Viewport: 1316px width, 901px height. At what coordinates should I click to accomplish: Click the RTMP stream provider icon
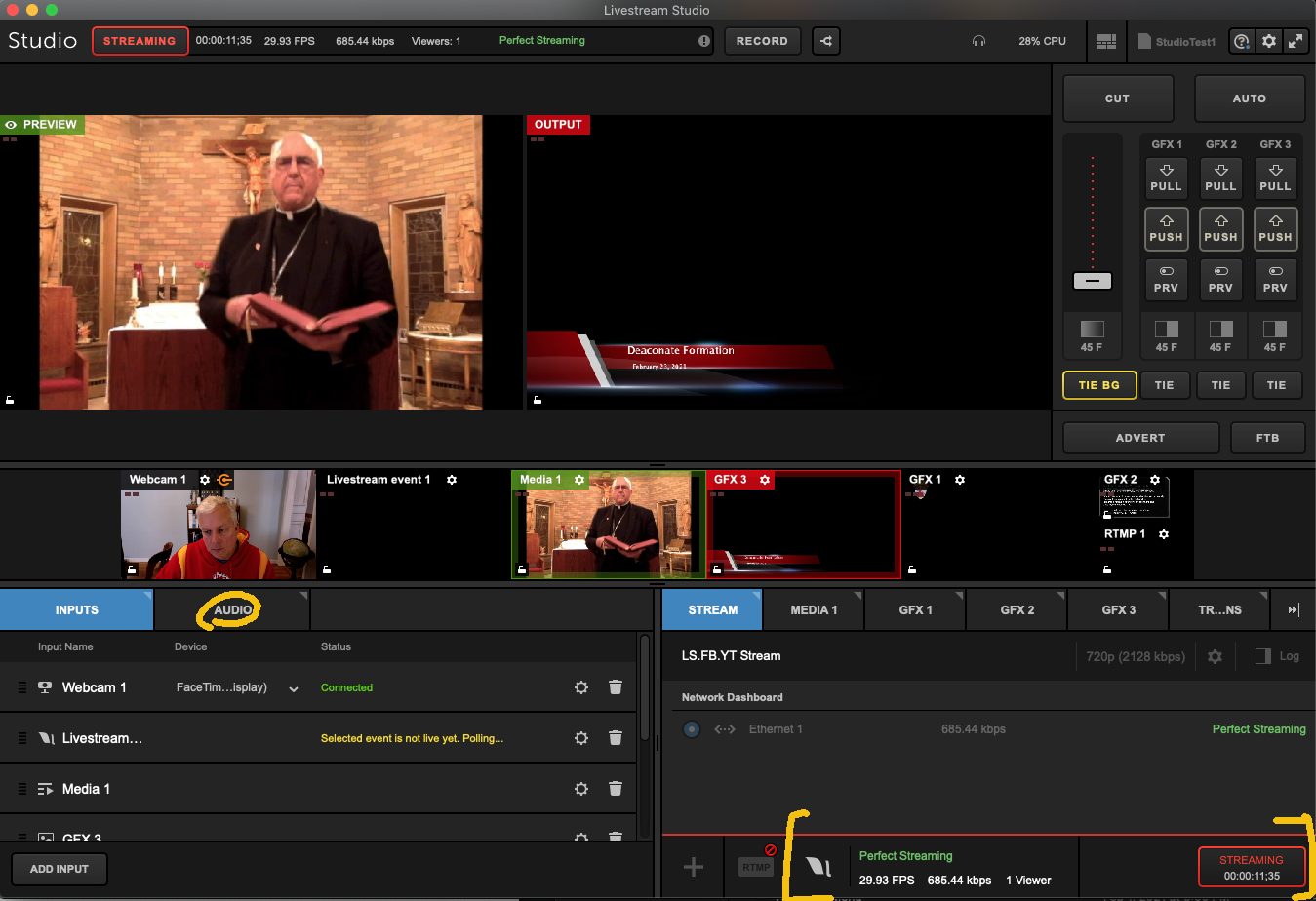(756, 866)
